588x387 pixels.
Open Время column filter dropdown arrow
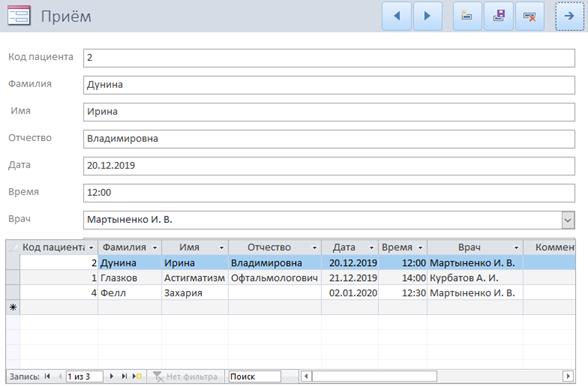(420, 248)
